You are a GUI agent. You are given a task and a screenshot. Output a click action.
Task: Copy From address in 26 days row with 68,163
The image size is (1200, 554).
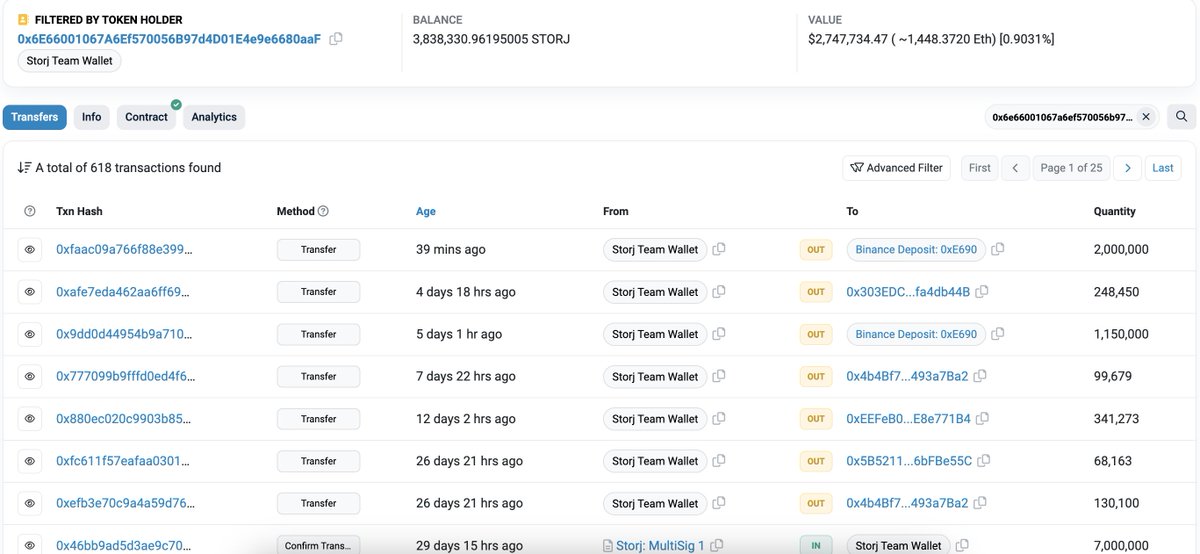click(719, 461)
